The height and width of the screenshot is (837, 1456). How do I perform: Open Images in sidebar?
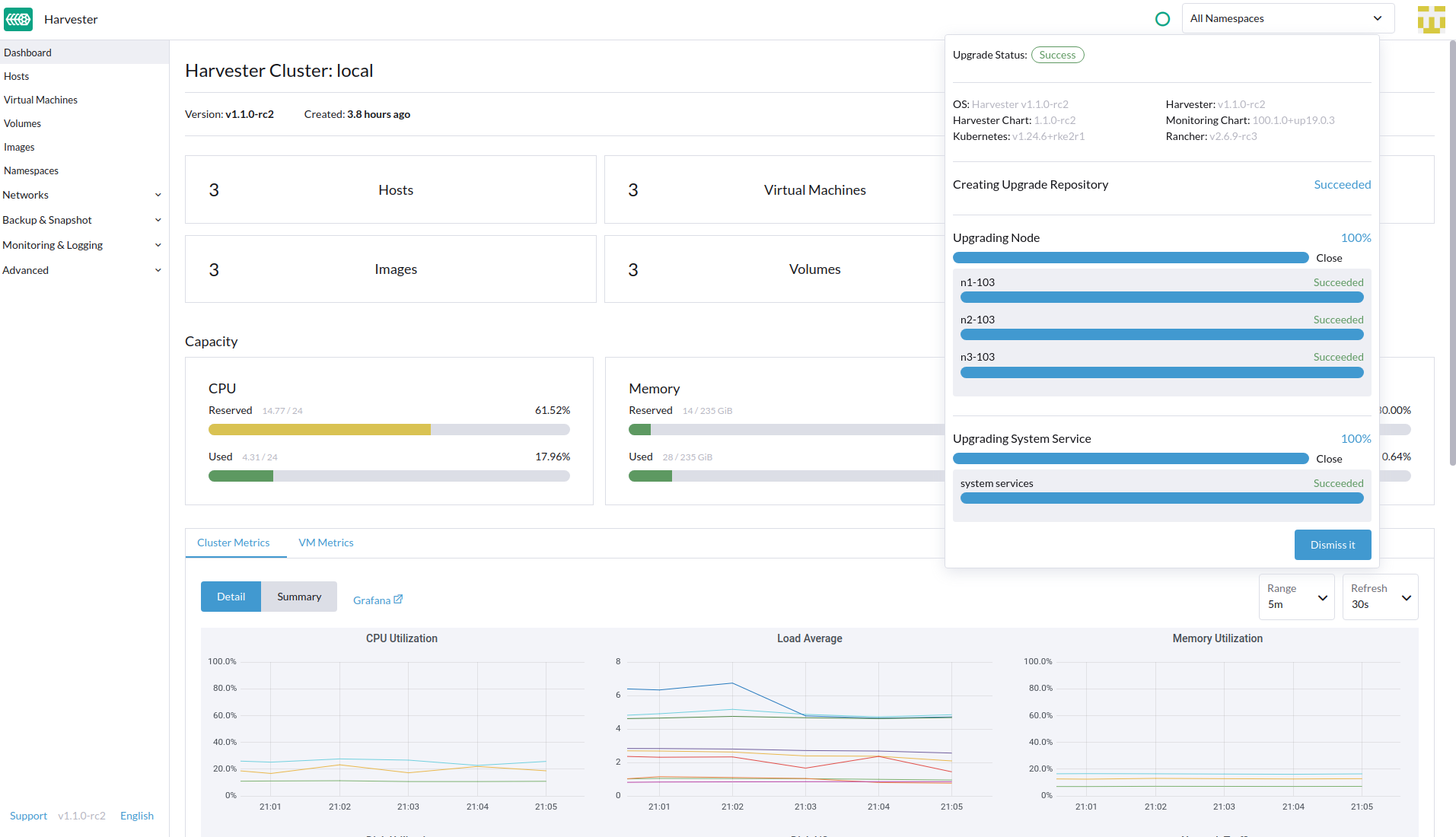84,147
